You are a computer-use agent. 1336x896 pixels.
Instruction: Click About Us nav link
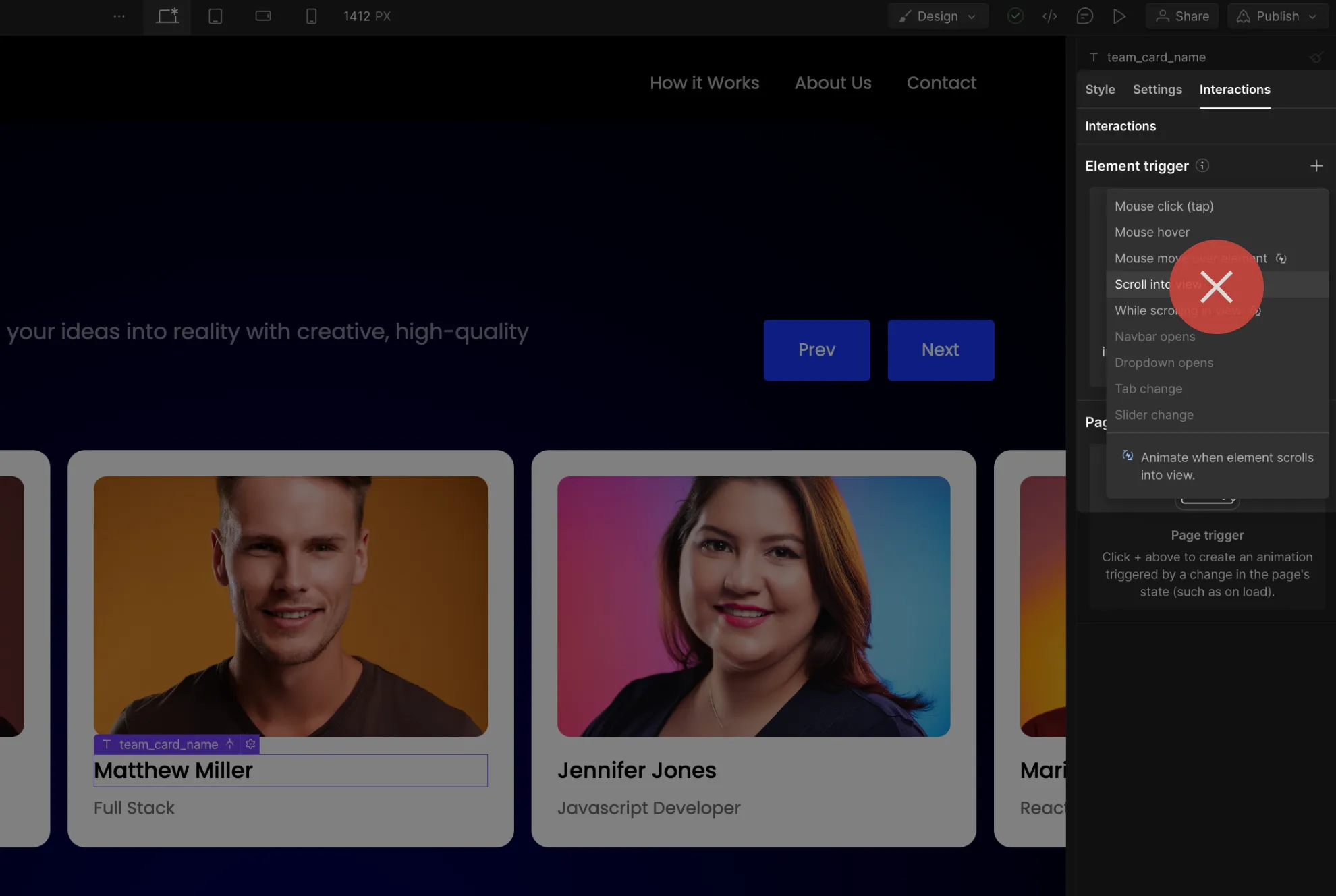(833, 83)
